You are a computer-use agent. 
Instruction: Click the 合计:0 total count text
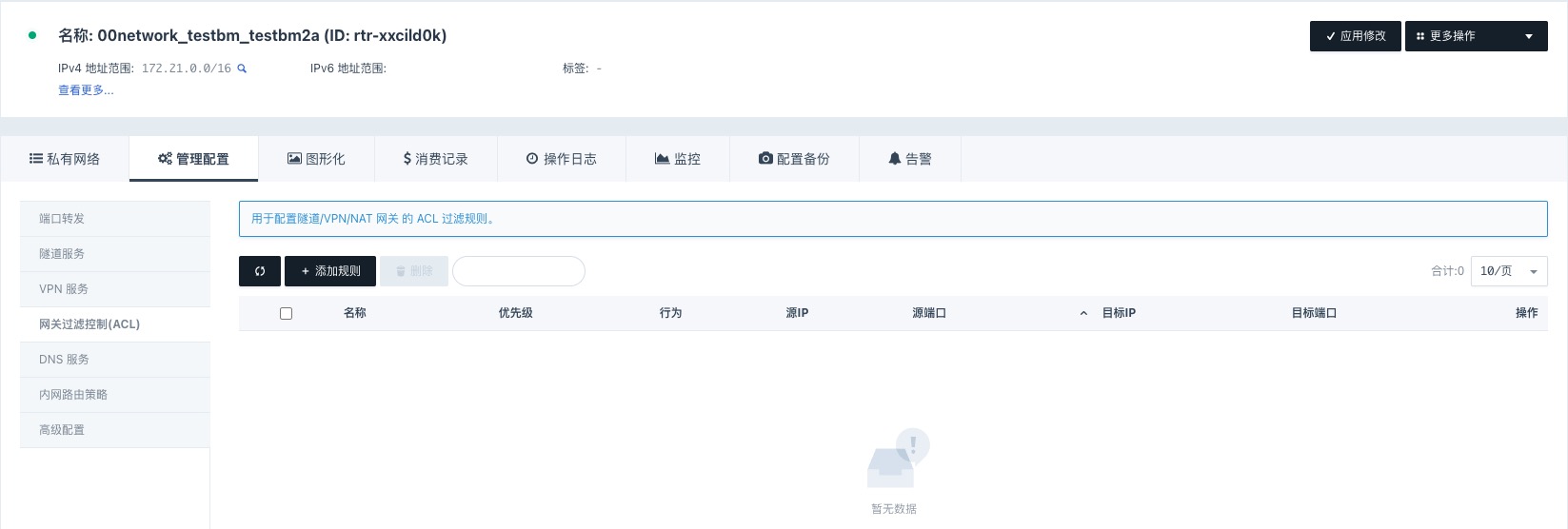[1447, 271]
